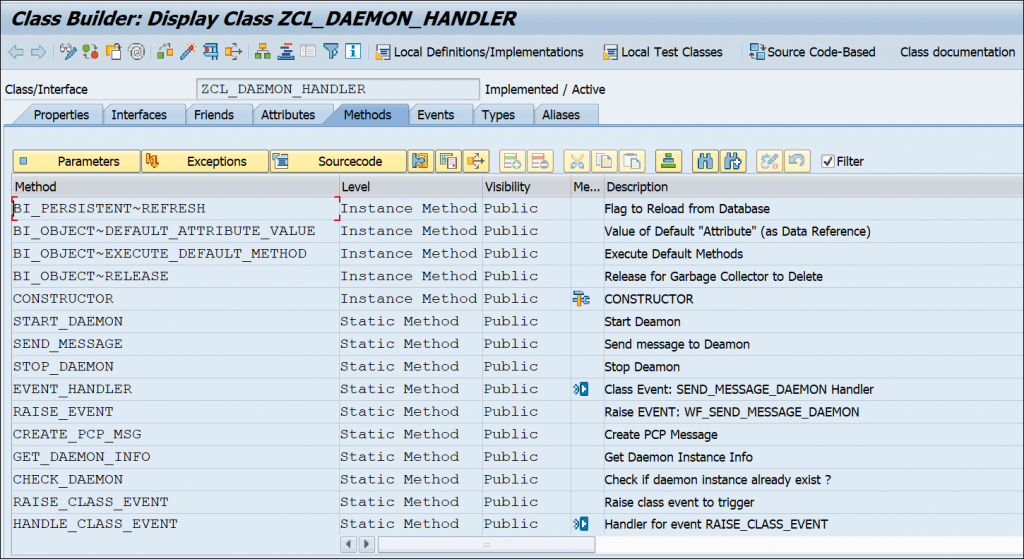Click the horizontal scrollbar right arrow
1024x559 pixels.
[x=366, y=544]
